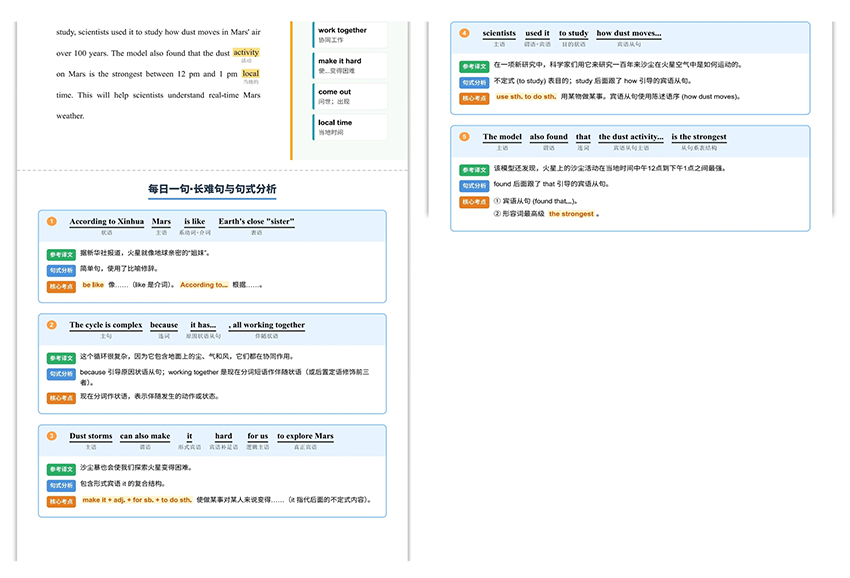Click the "According to Xinhua" underlined phrase
Screen dimensions: 850x578
point(106,221)
